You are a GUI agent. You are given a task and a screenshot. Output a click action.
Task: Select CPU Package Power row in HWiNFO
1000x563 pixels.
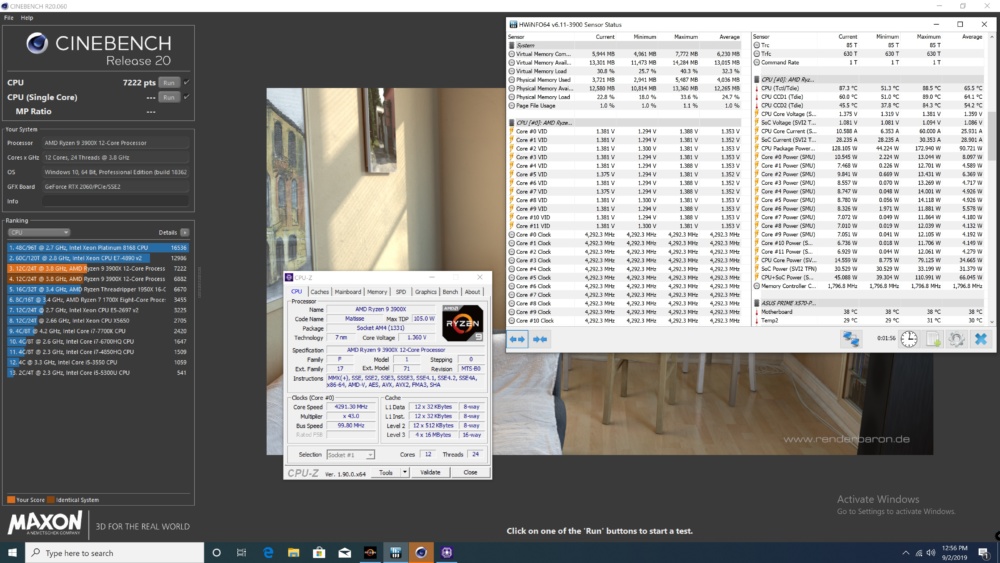coord(870,149)
